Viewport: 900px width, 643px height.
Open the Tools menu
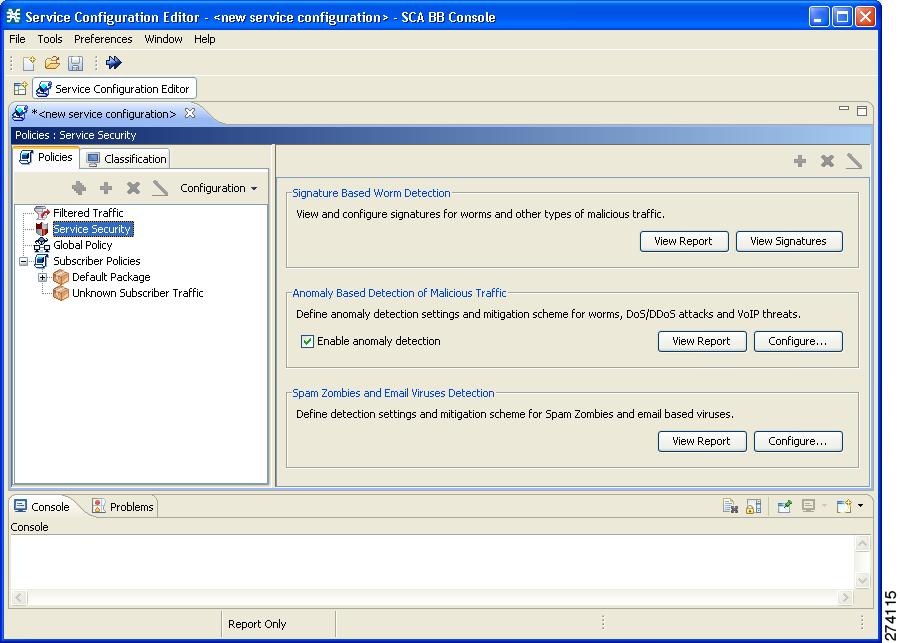click(50, 39)
